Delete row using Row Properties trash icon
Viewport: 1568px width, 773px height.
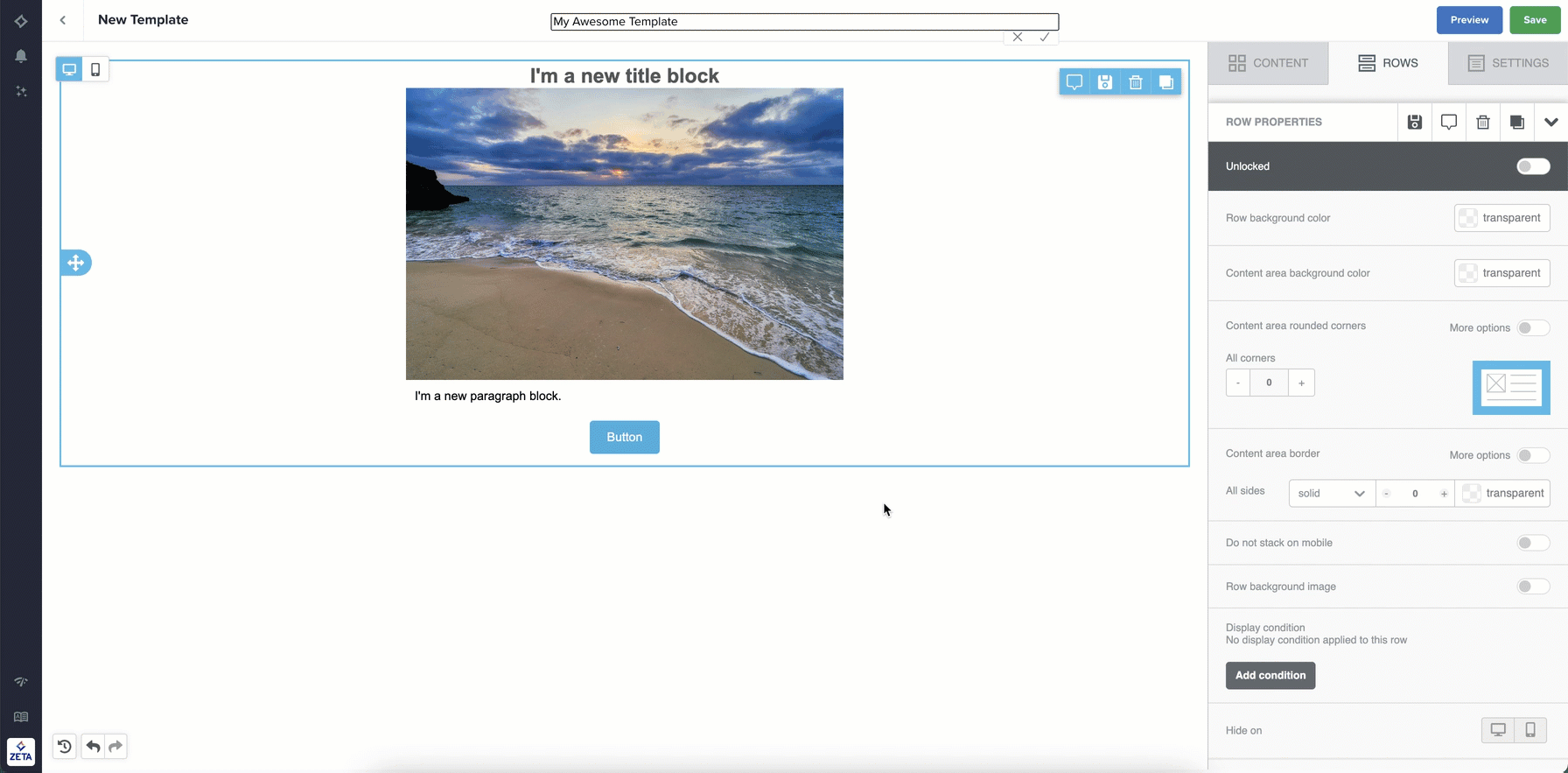coord(1482,122)
